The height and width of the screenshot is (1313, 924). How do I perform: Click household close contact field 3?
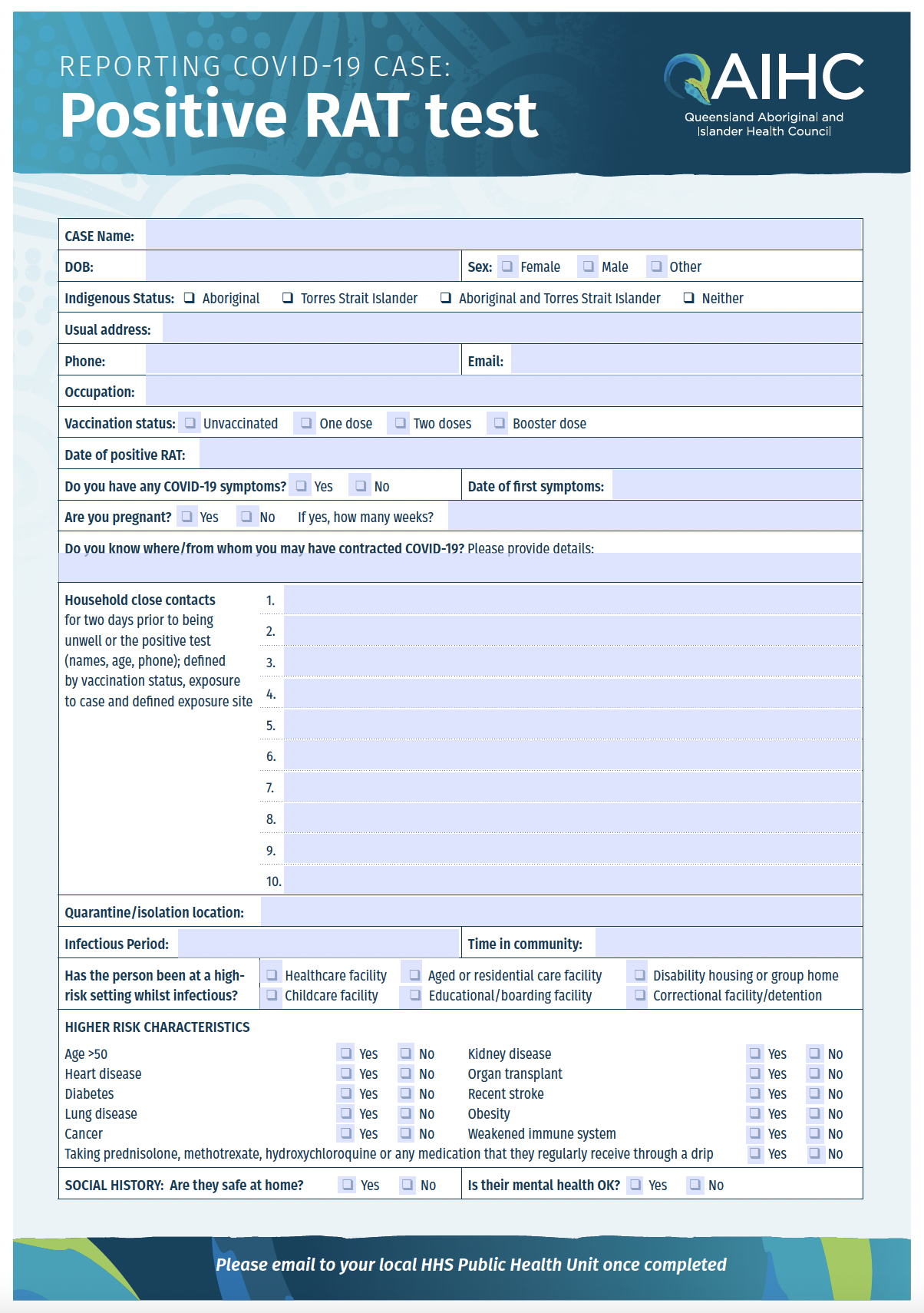[x=573, y=662]
